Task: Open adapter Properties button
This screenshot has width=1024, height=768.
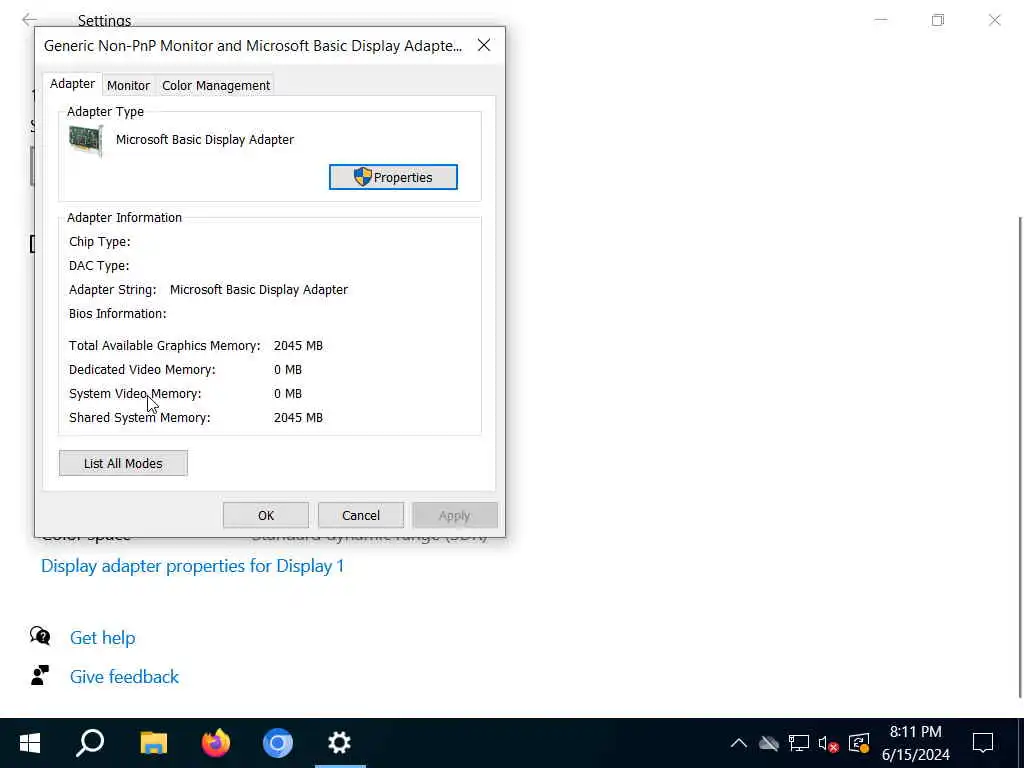Action: [393, 177]
